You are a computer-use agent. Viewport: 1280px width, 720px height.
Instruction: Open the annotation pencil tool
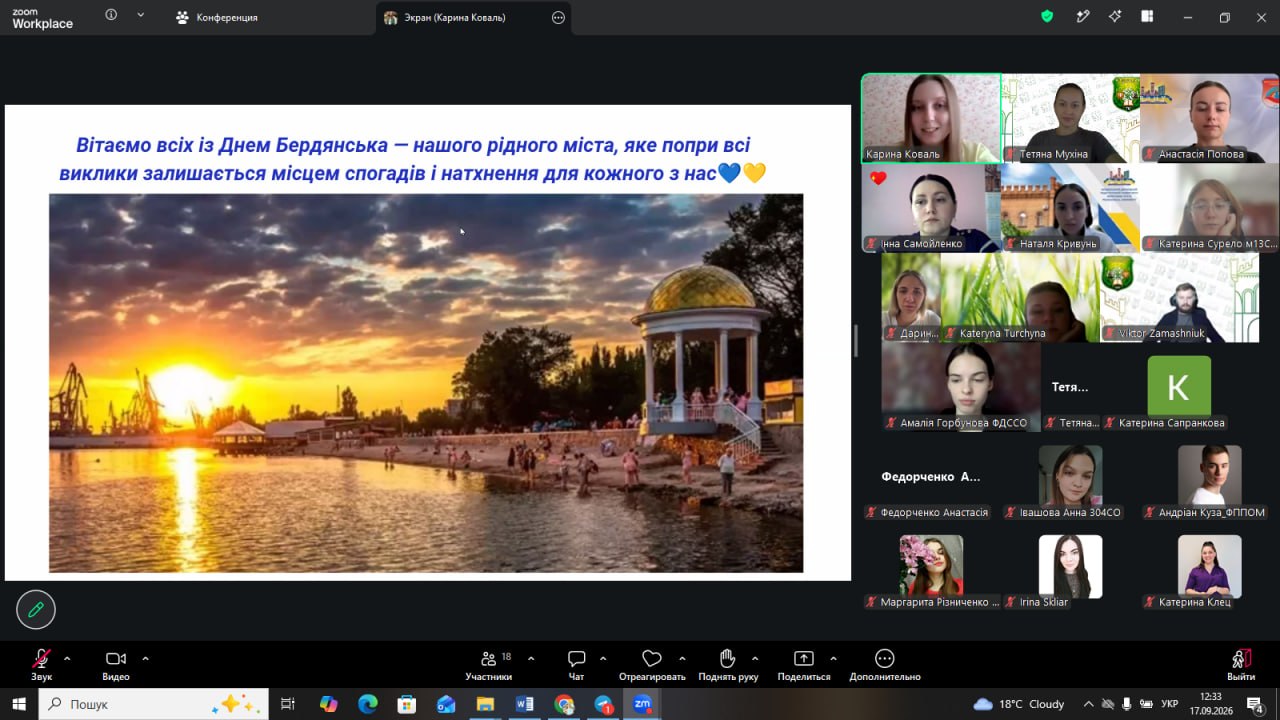(36, 609)
